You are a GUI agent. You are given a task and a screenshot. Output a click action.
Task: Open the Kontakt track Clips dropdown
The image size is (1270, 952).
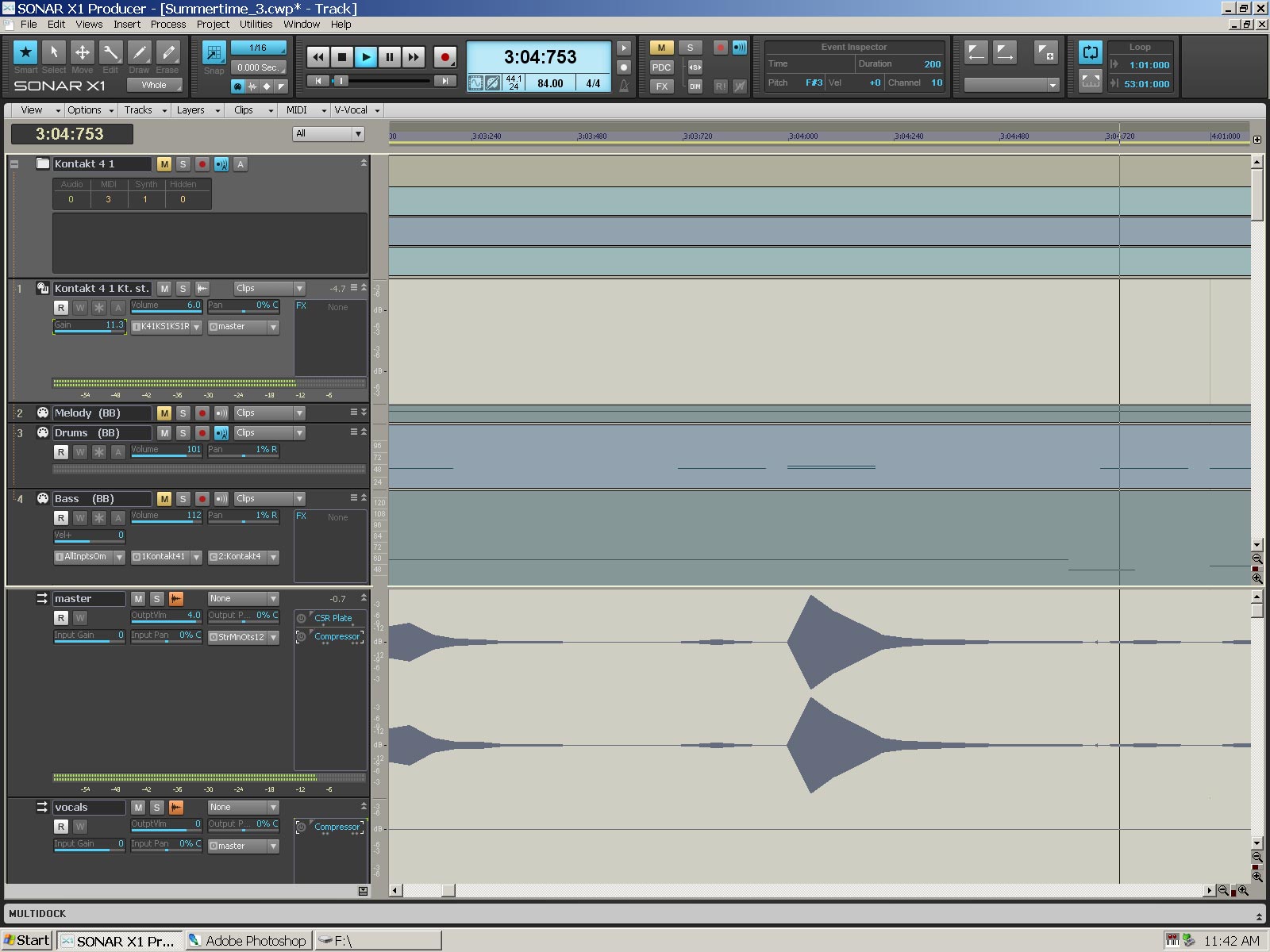269,289
